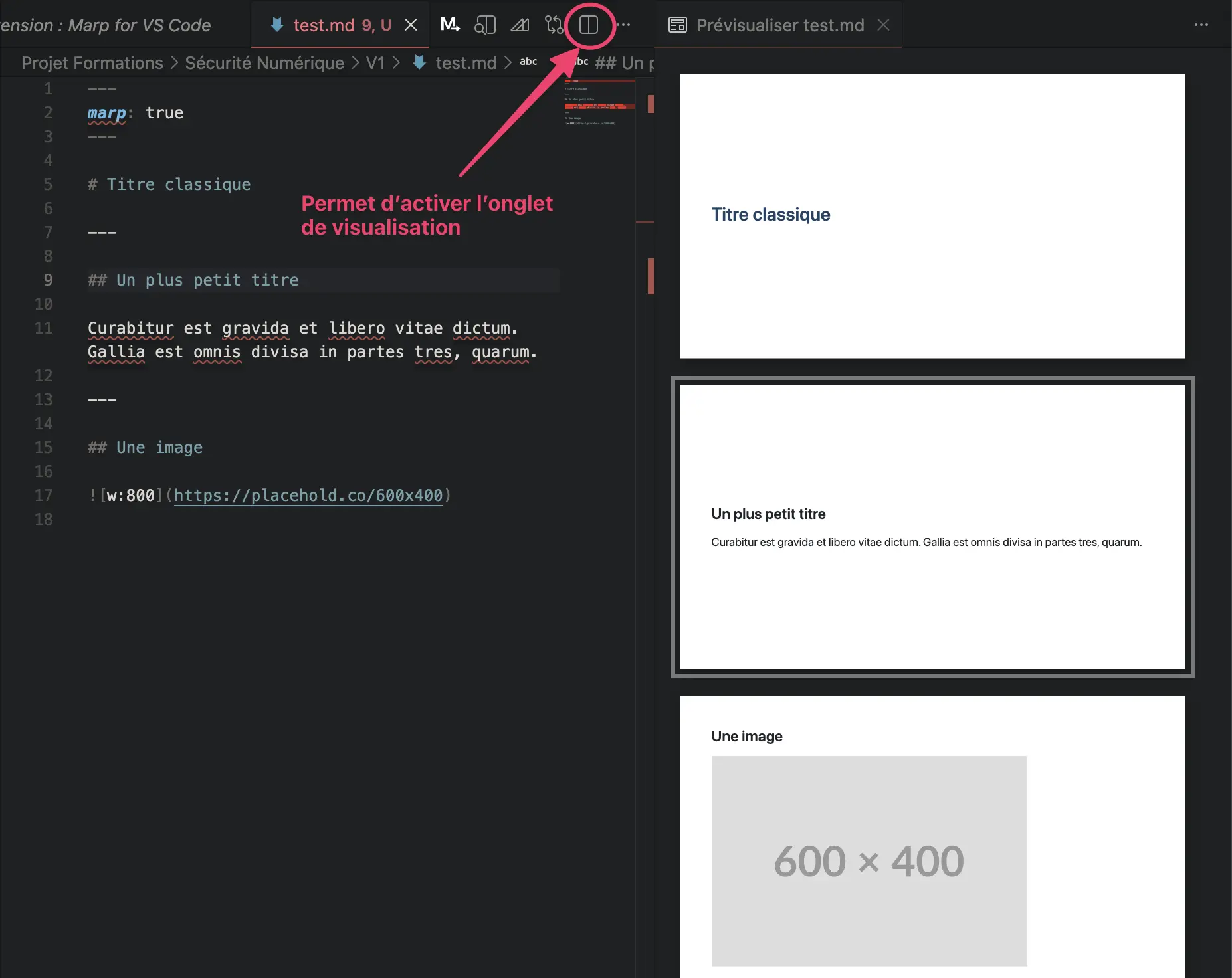This screenshot has height=978, width=1232.
Task: Close the Prévisualiser test.md tab
Action: click(x=883, y=25)
